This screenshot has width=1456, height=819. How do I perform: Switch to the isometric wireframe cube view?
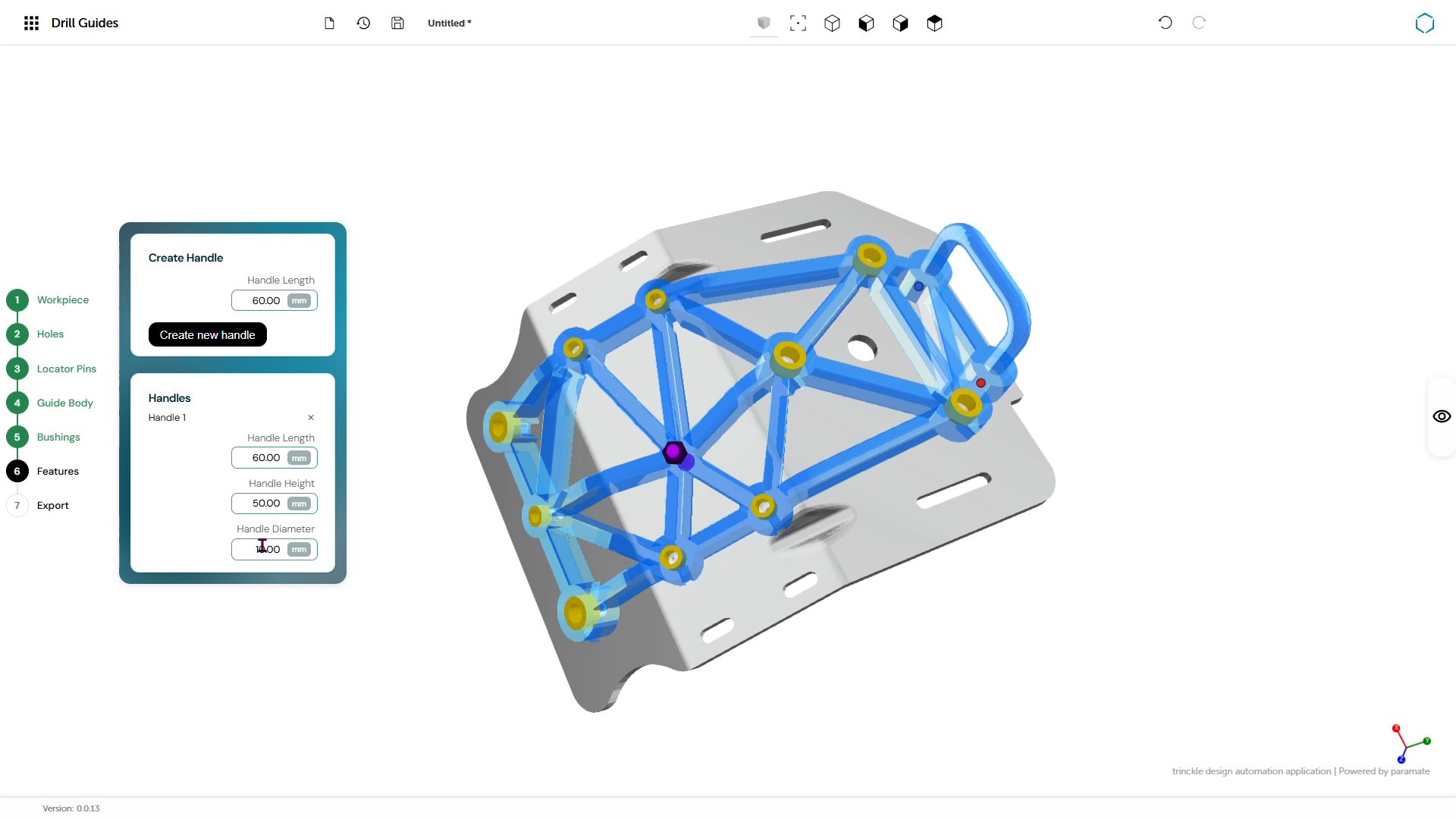(x=832, y=23)
